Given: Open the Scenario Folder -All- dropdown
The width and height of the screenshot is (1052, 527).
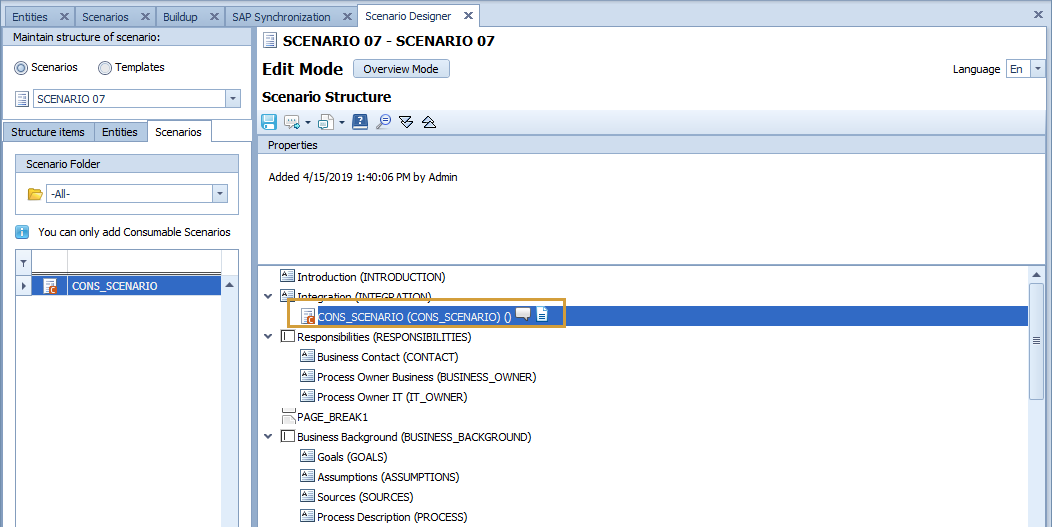Looking at the screenshot, I should (220, 194).
